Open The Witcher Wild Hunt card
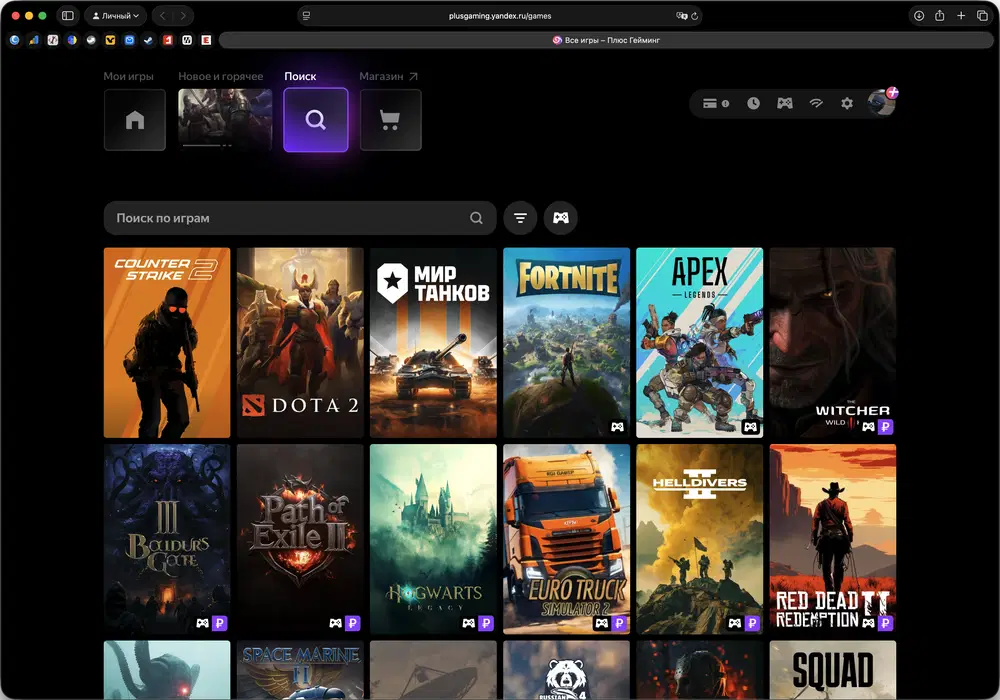 click(832, 342)
